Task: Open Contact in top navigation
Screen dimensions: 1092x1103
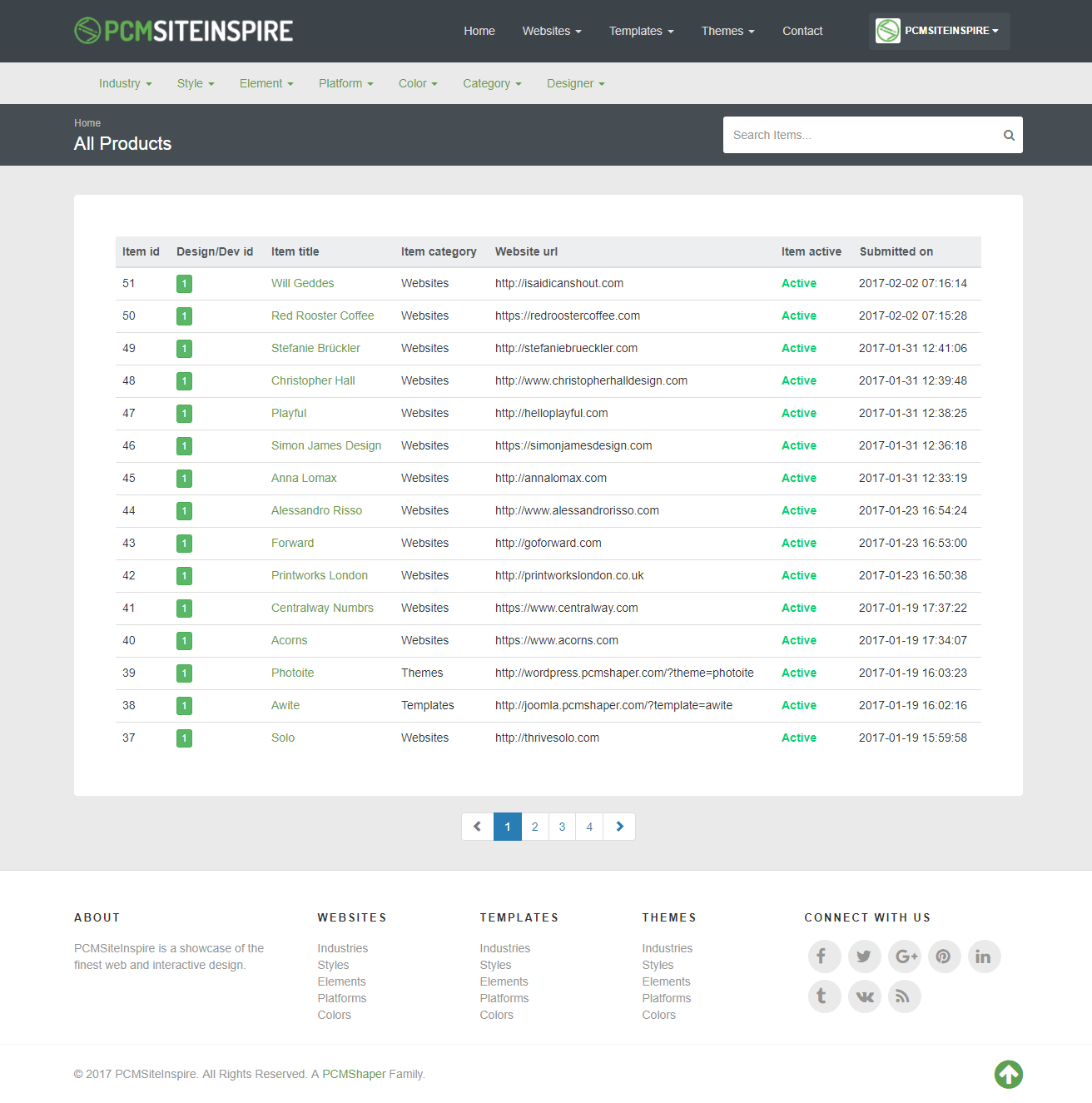Action: click(x=802, y=31)
